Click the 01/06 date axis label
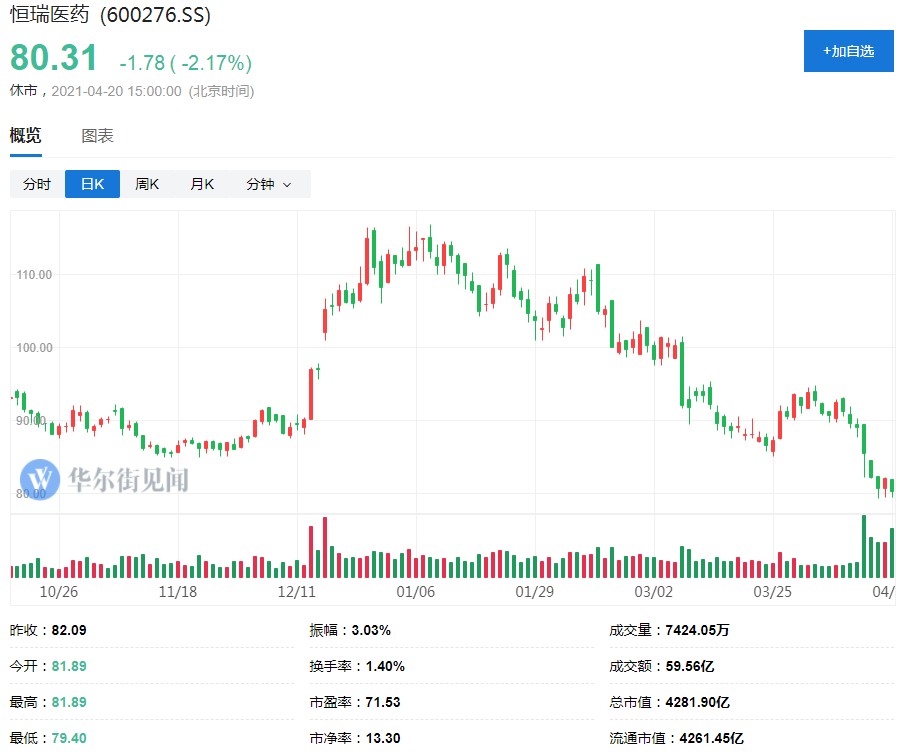899x755 pixels. [x=416, y=591]
